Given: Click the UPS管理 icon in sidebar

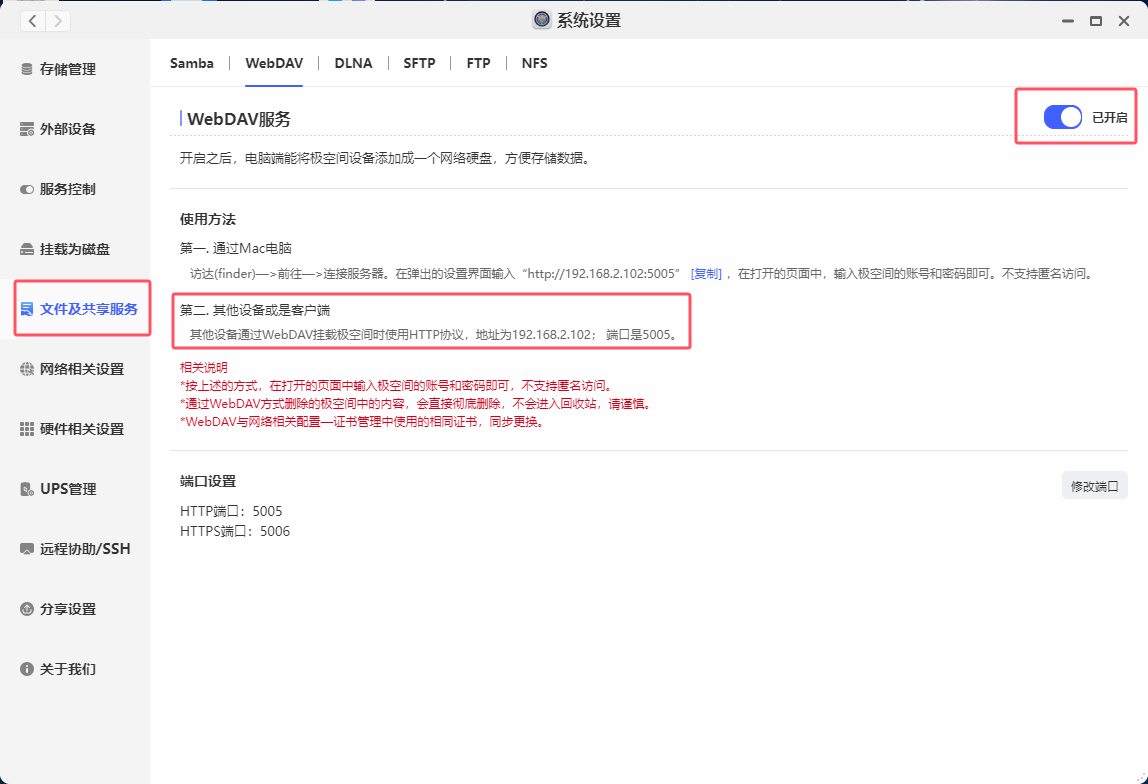Looking at the screenshot, I should 27,489.
